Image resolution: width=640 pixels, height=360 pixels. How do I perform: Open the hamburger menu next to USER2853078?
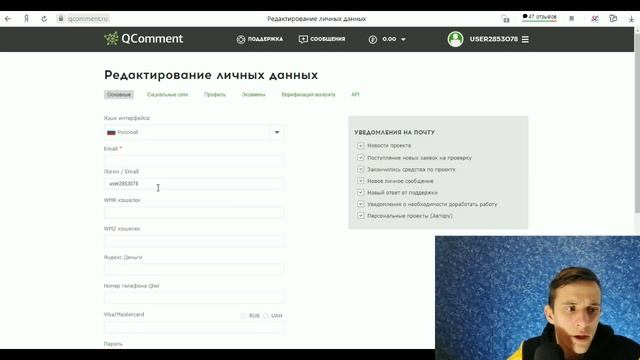tap(525, 39)
